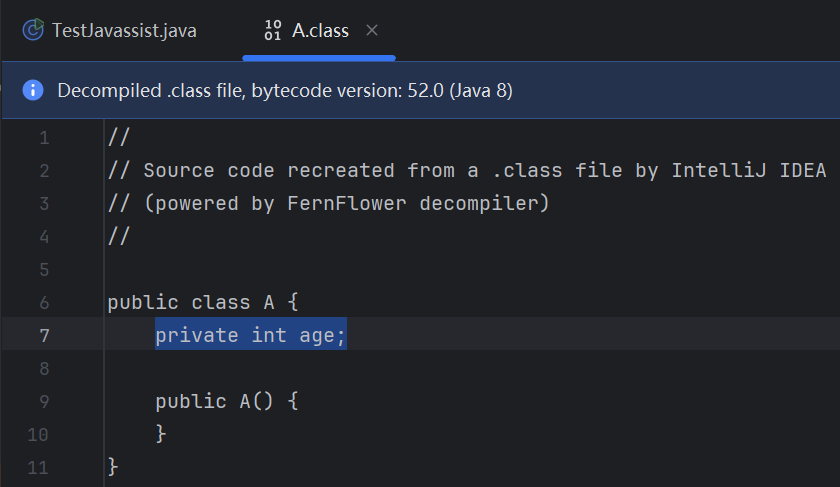840x487 pixels.
Task: Click line number 9 in the gutter
Action: click(44, 401)
